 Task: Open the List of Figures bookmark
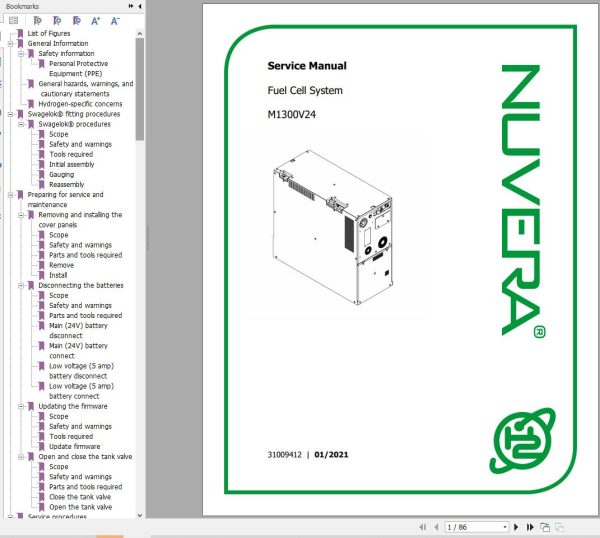(49, 33)
